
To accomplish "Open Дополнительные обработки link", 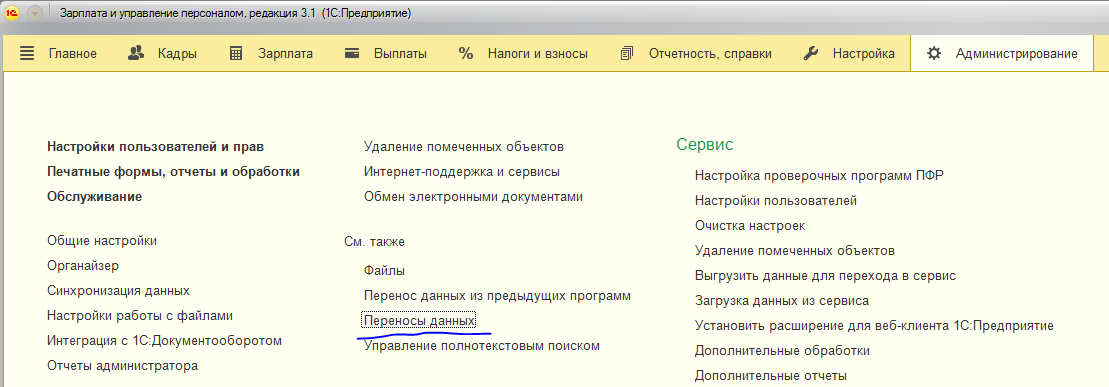I will pyautogui.click(x=782, y=351).
